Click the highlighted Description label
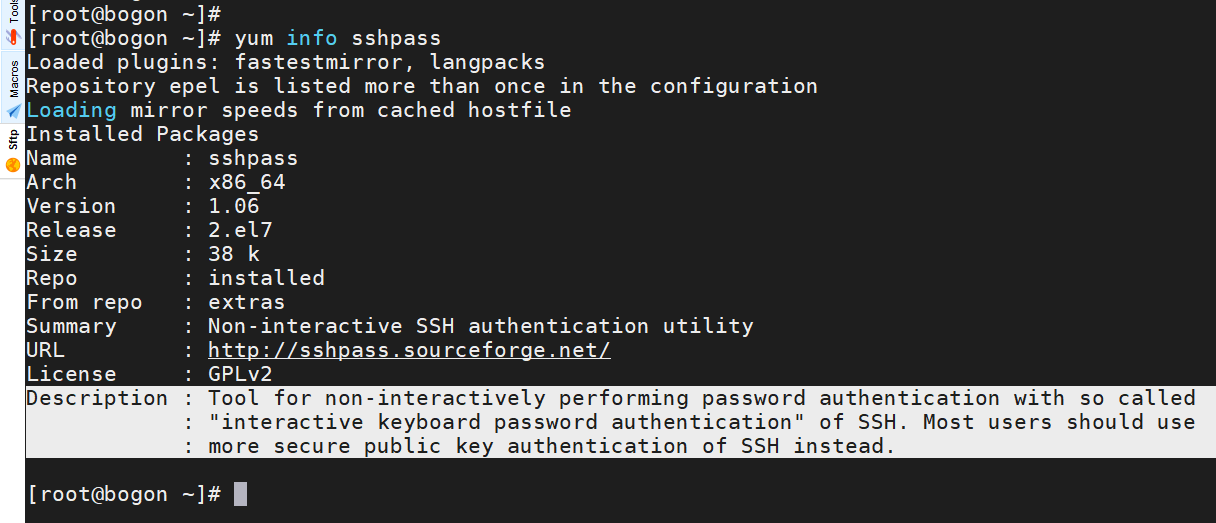Screen dimensions: 1216x523 pos(97,398)
